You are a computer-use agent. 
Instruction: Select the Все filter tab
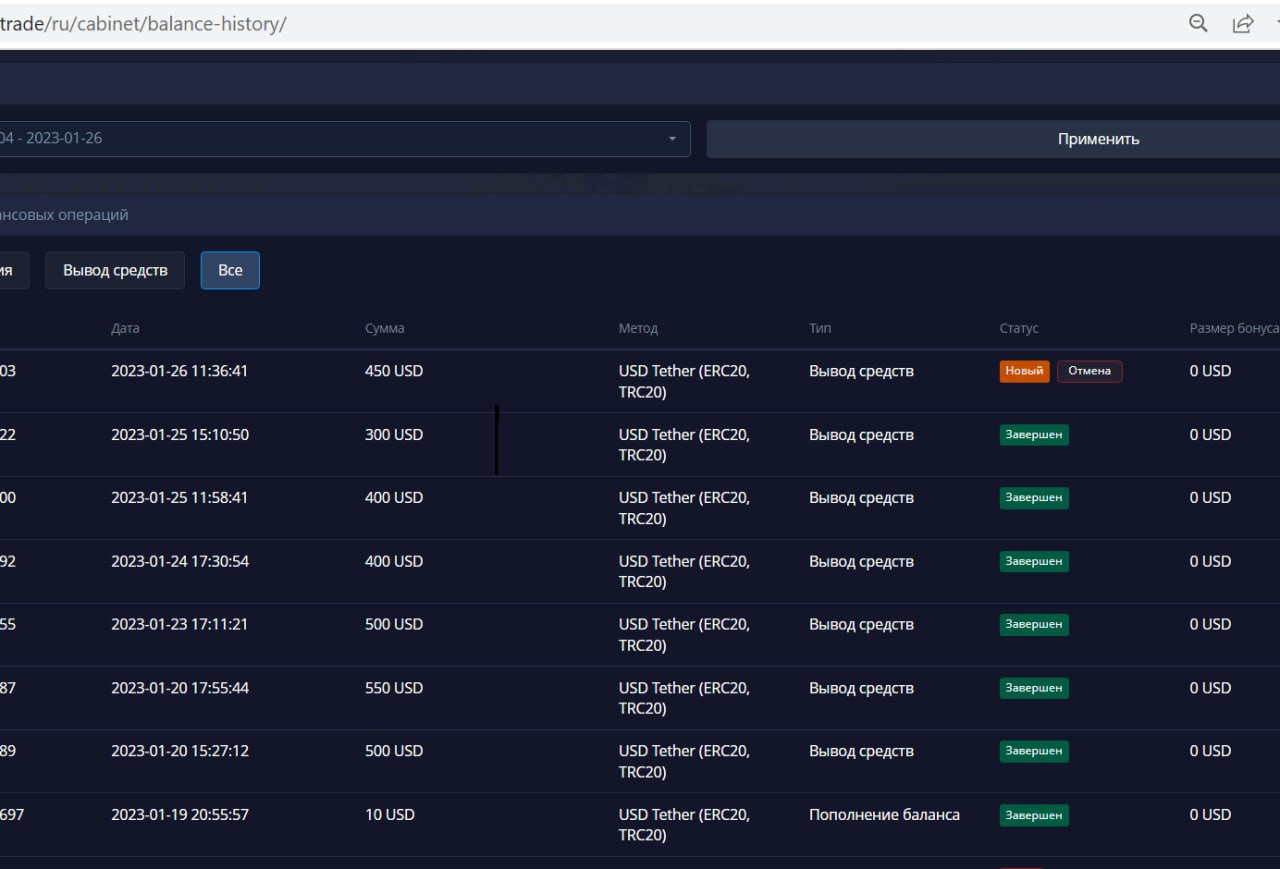(230, 271)
